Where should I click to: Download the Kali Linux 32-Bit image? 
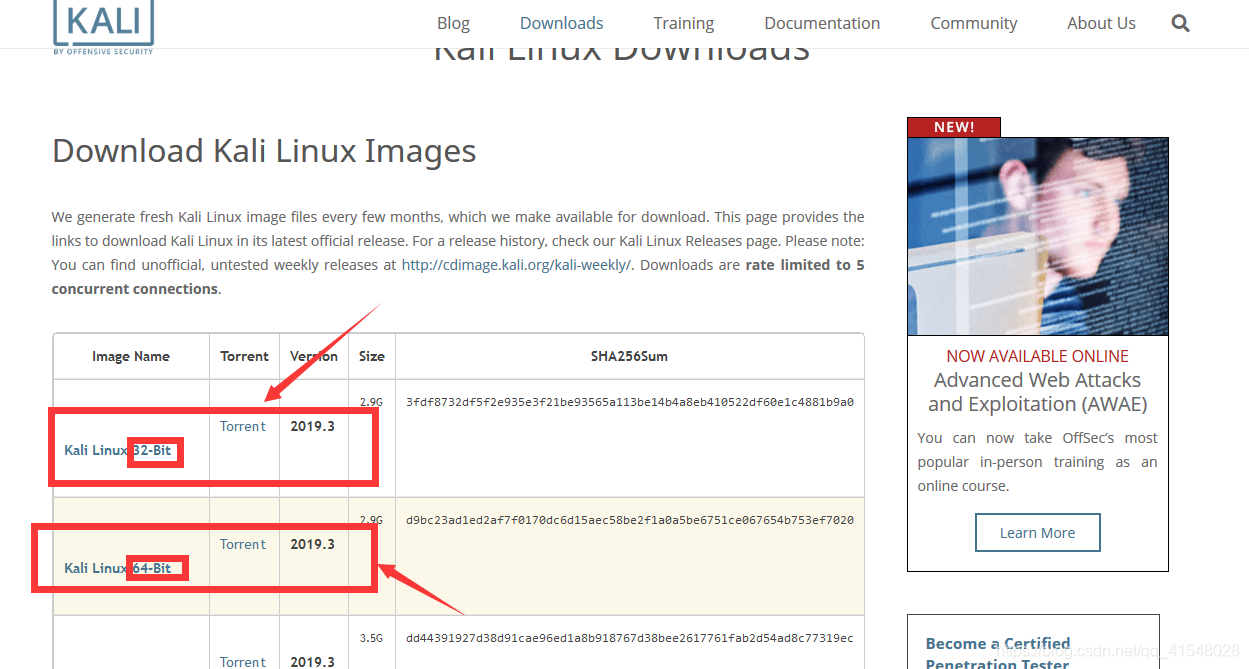[x=118, y=450]
